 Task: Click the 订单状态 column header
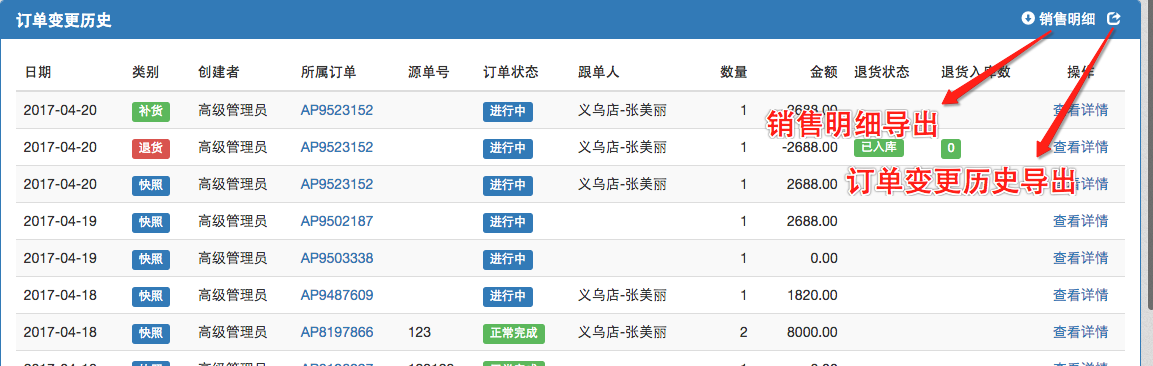[x=510, y=72]
